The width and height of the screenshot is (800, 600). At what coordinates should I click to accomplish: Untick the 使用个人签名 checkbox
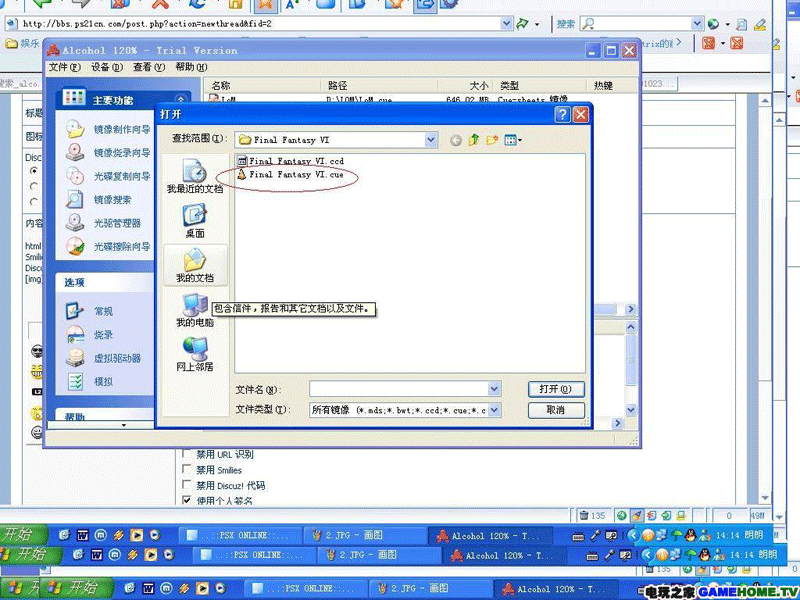click(187, 500)
